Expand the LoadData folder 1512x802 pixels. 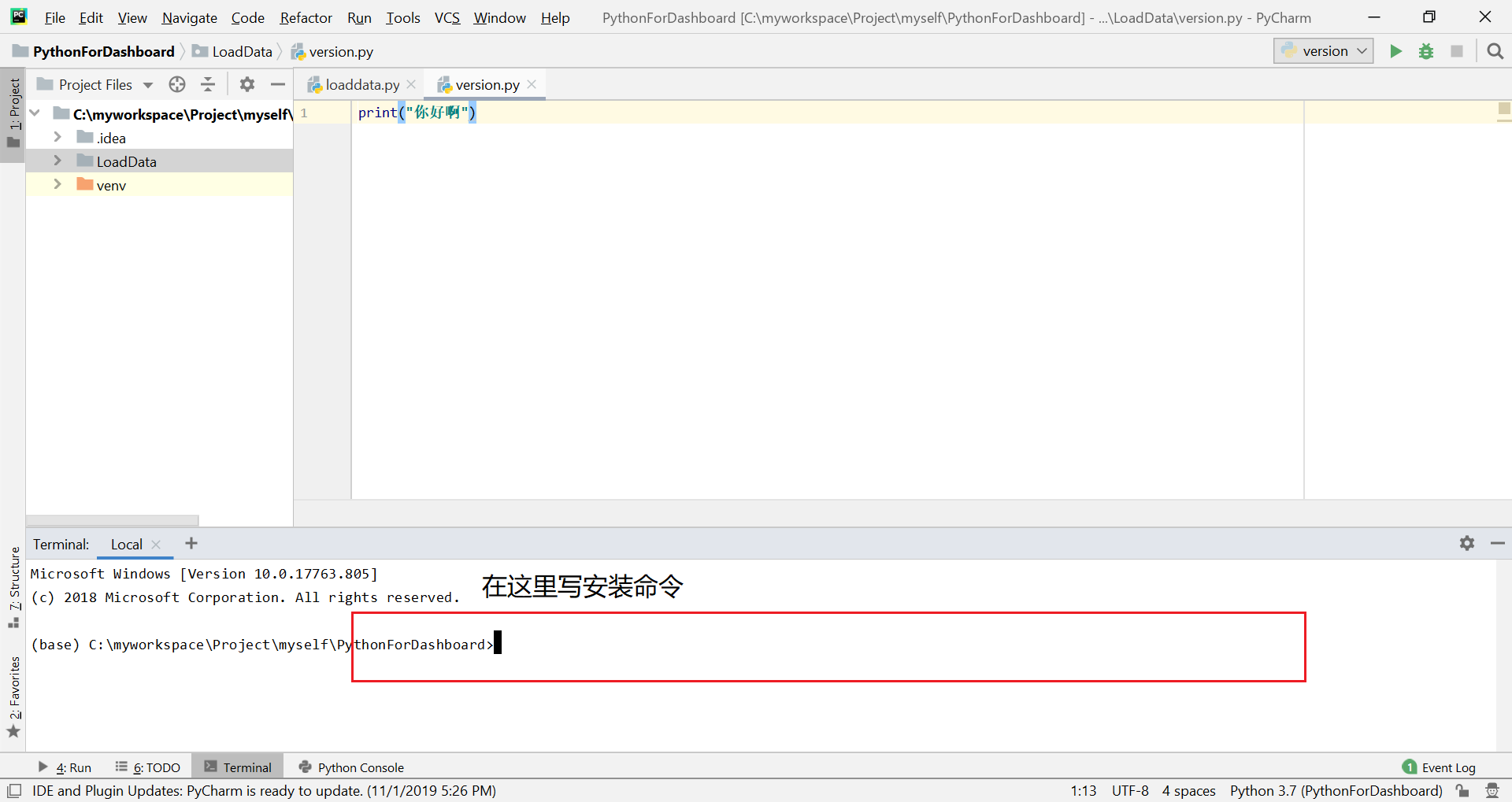[x=57, y=161]
